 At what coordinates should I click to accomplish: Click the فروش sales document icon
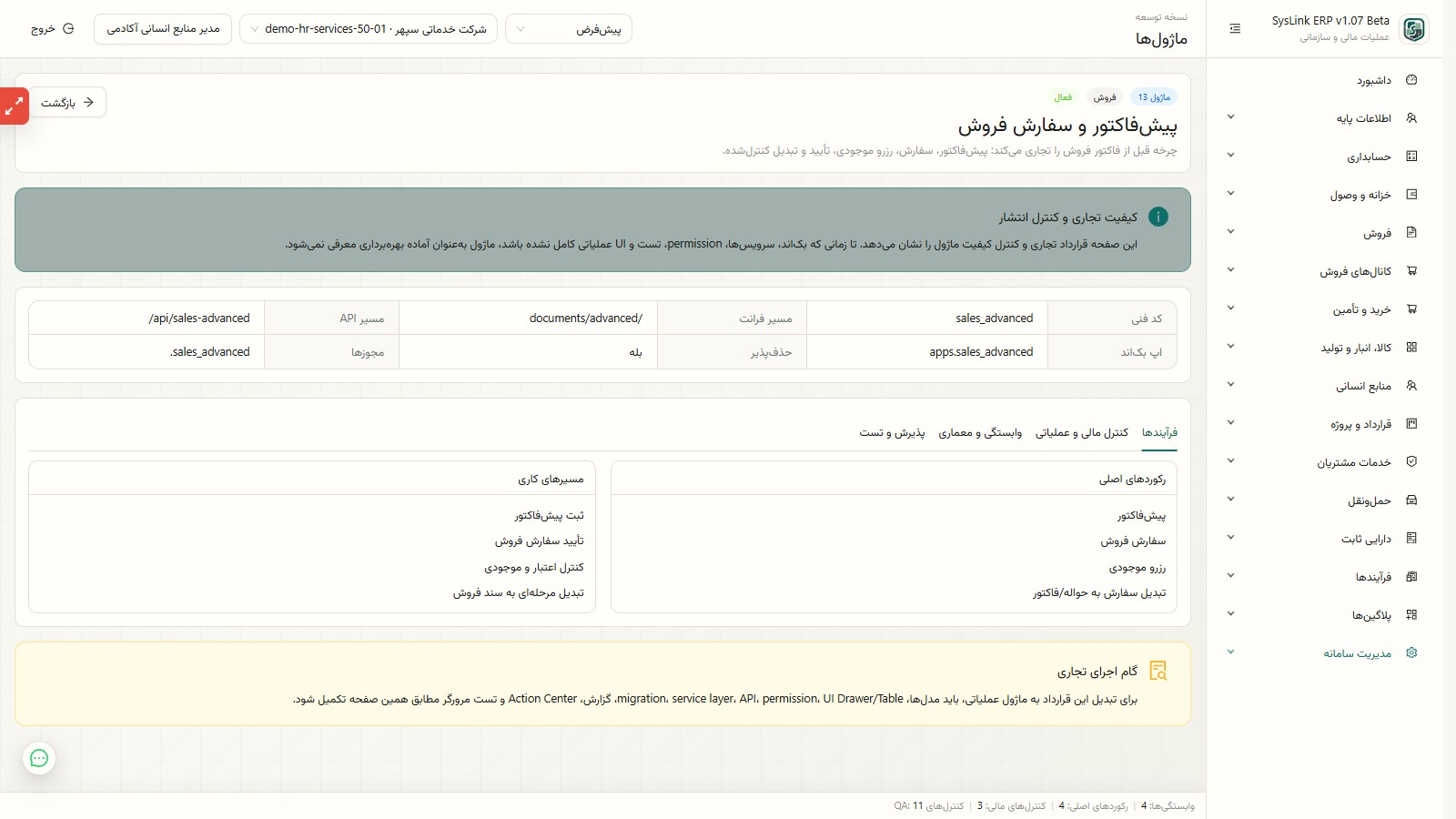coord(1411,233)
